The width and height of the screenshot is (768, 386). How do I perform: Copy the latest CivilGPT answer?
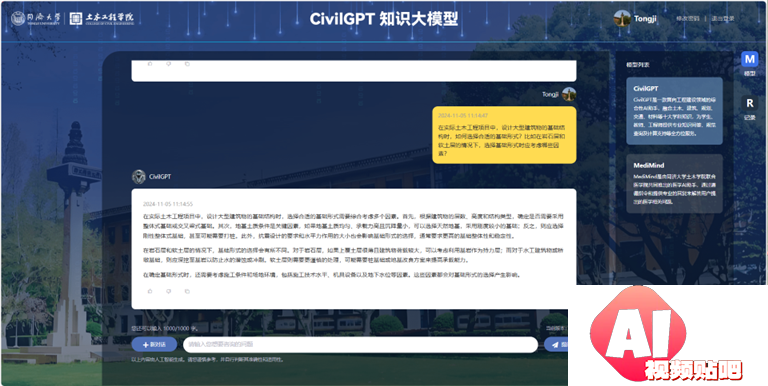[x=187, y=291]
